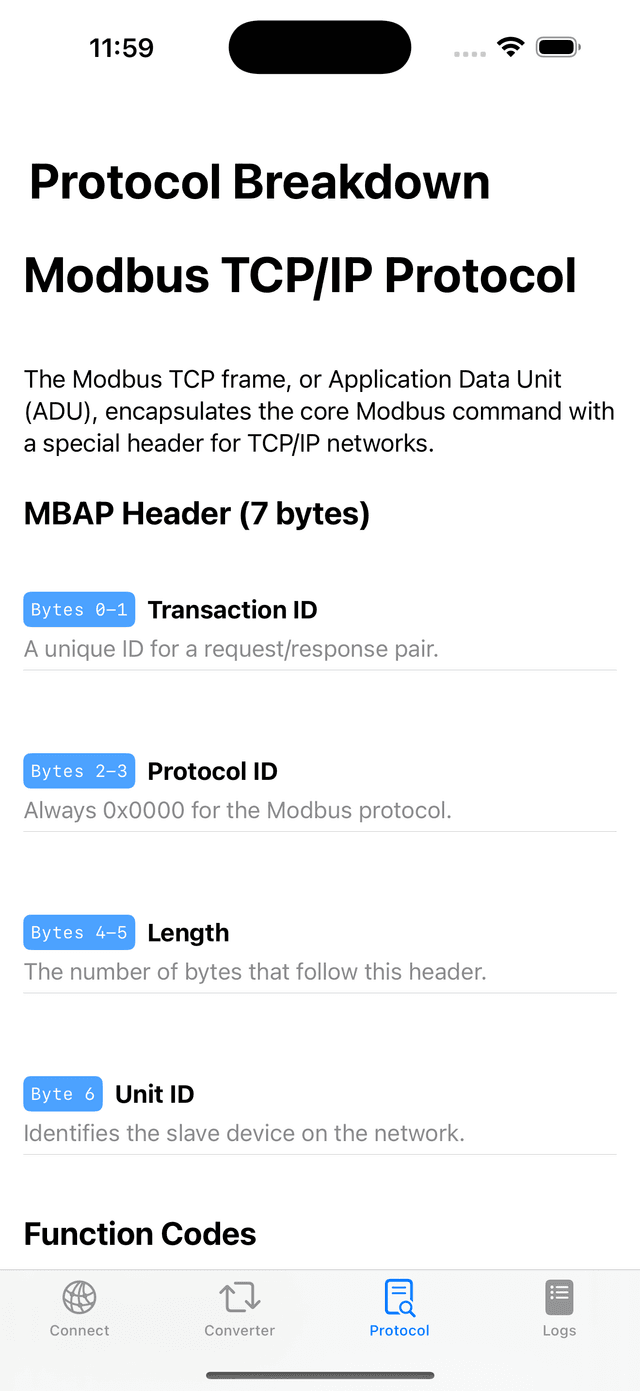Screen dimensions: 640x1391
Task: Tap the Wi-Fi status icon
Action: pos(511,46)
